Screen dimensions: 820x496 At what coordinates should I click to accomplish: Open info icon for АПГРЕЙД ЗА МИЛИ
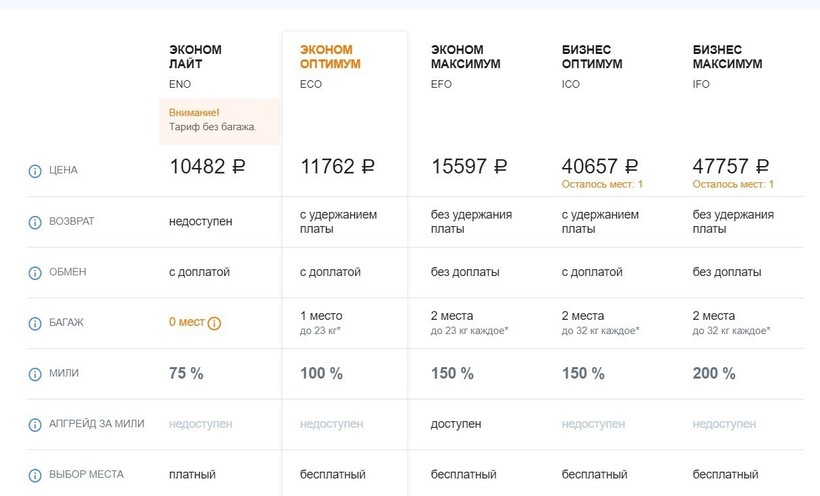pyautogui.click(x=35, y=424)
